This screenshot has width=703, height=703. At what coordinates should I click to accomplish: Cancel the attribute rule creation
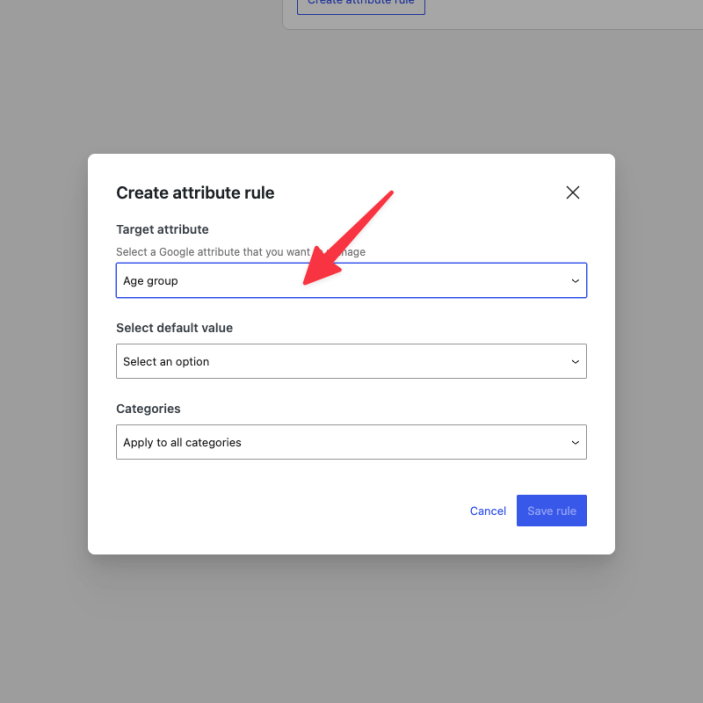[488, 511]
